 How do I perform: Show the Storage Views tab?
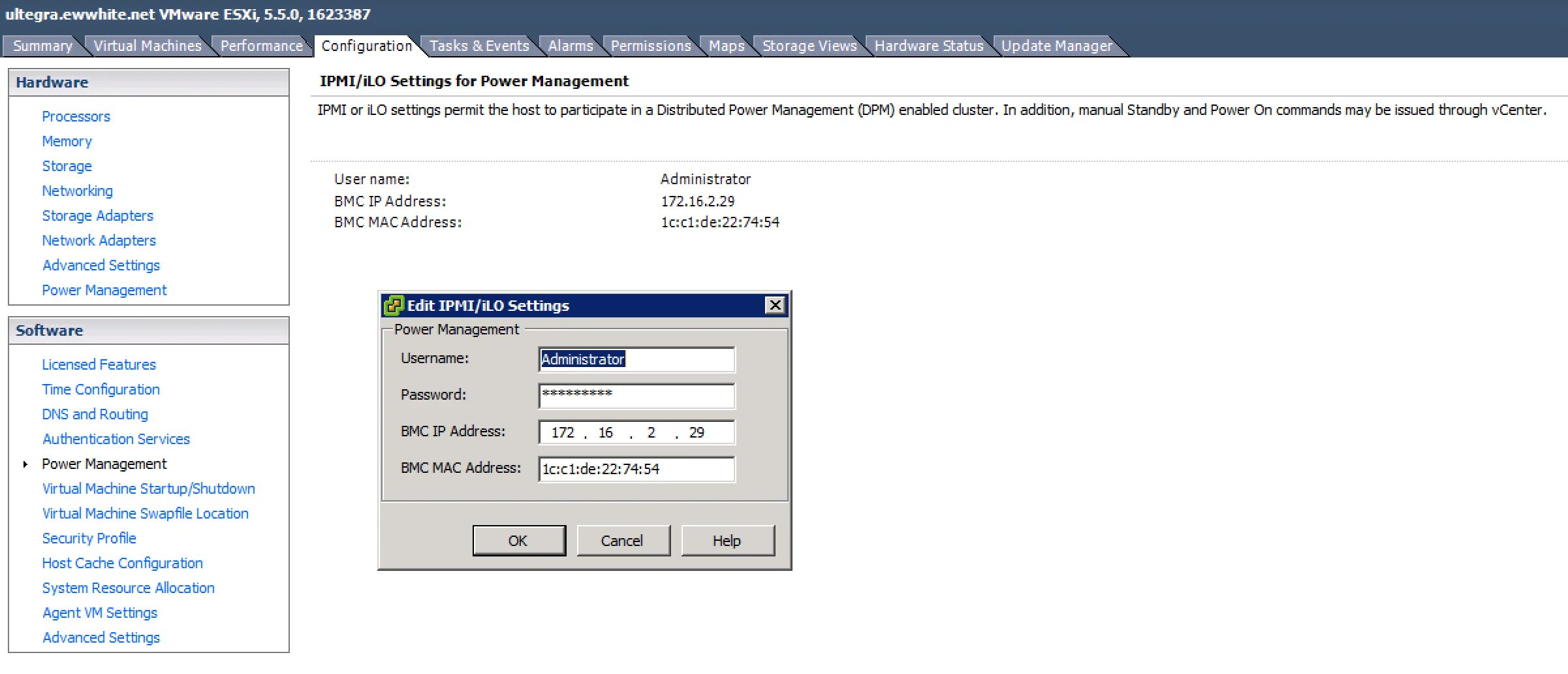click(x=809, y=46)
